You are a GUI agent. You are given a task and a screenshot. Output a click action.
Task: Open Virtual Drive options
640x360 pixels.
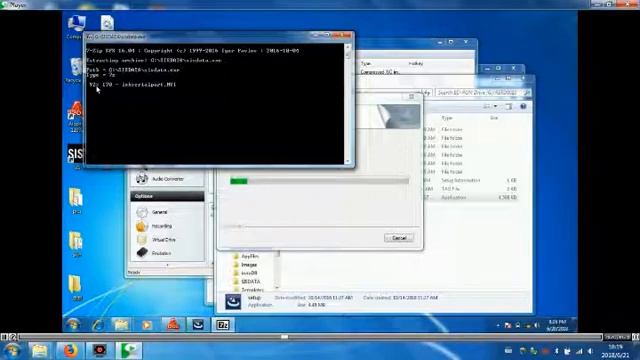(x=163, y=240)
